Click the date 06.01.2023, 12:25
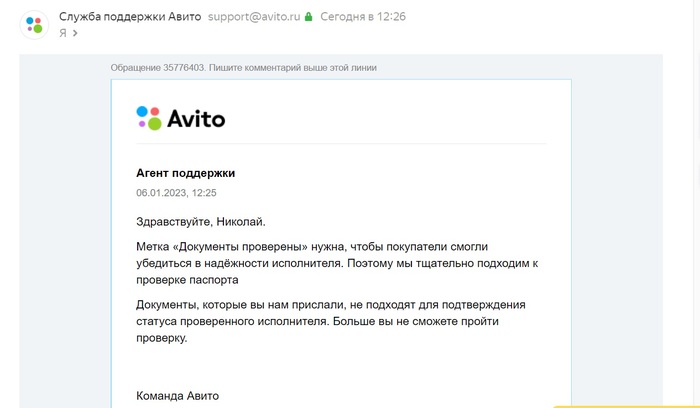Viewport: 700px width, 408px height. tap(176, 193)
